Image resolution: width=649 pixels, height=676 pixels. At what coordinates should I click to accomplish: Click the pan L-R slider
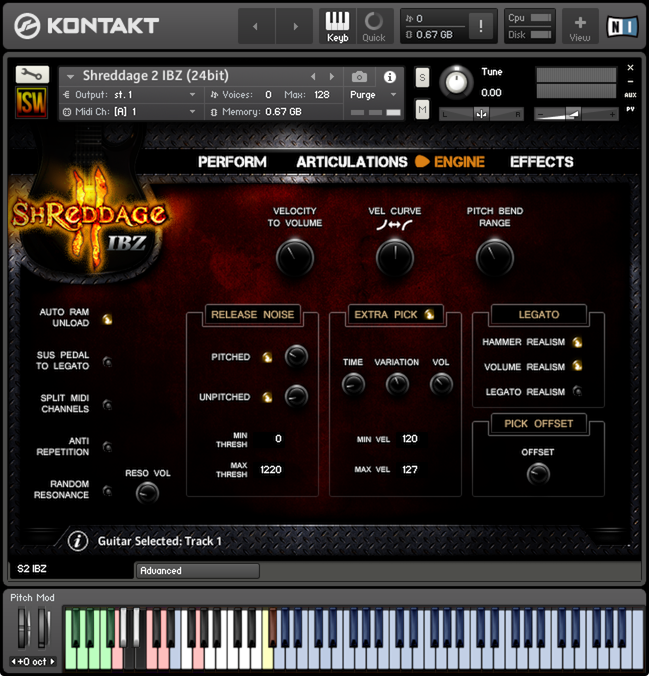click(481, 114)
